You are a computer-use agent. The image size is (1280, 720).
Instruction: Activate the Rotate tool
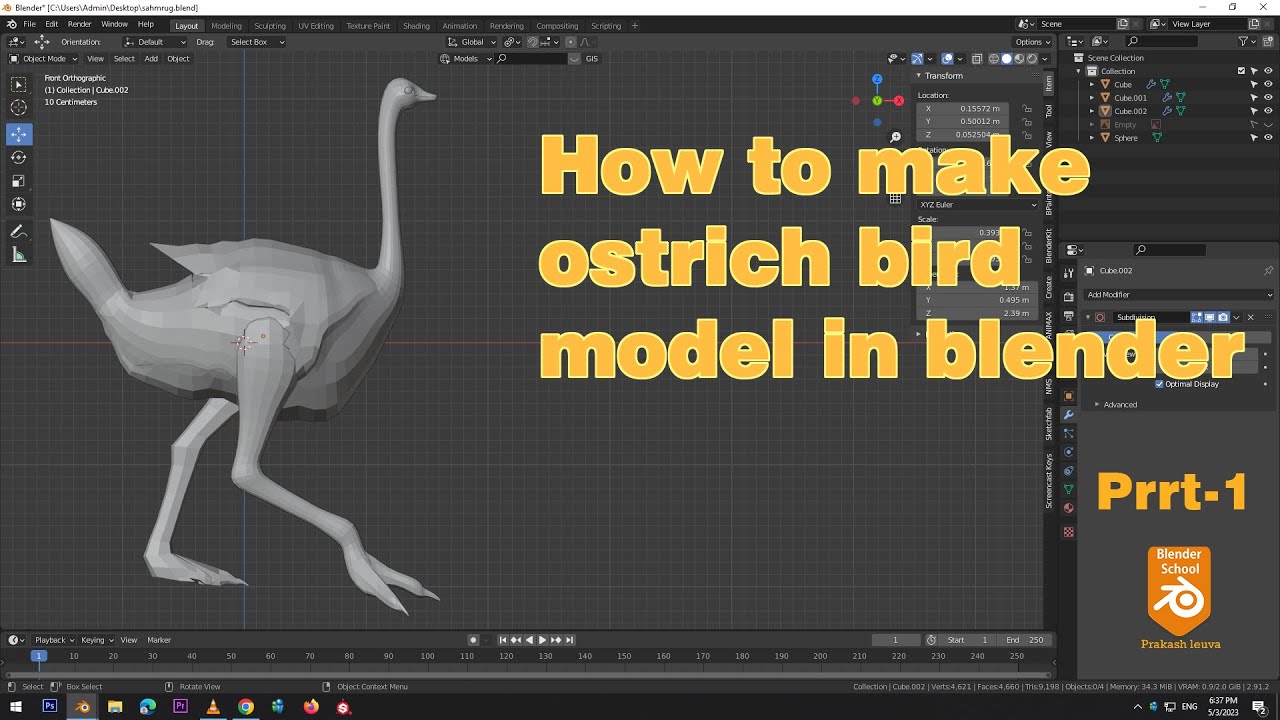click(x=19, y=157)
